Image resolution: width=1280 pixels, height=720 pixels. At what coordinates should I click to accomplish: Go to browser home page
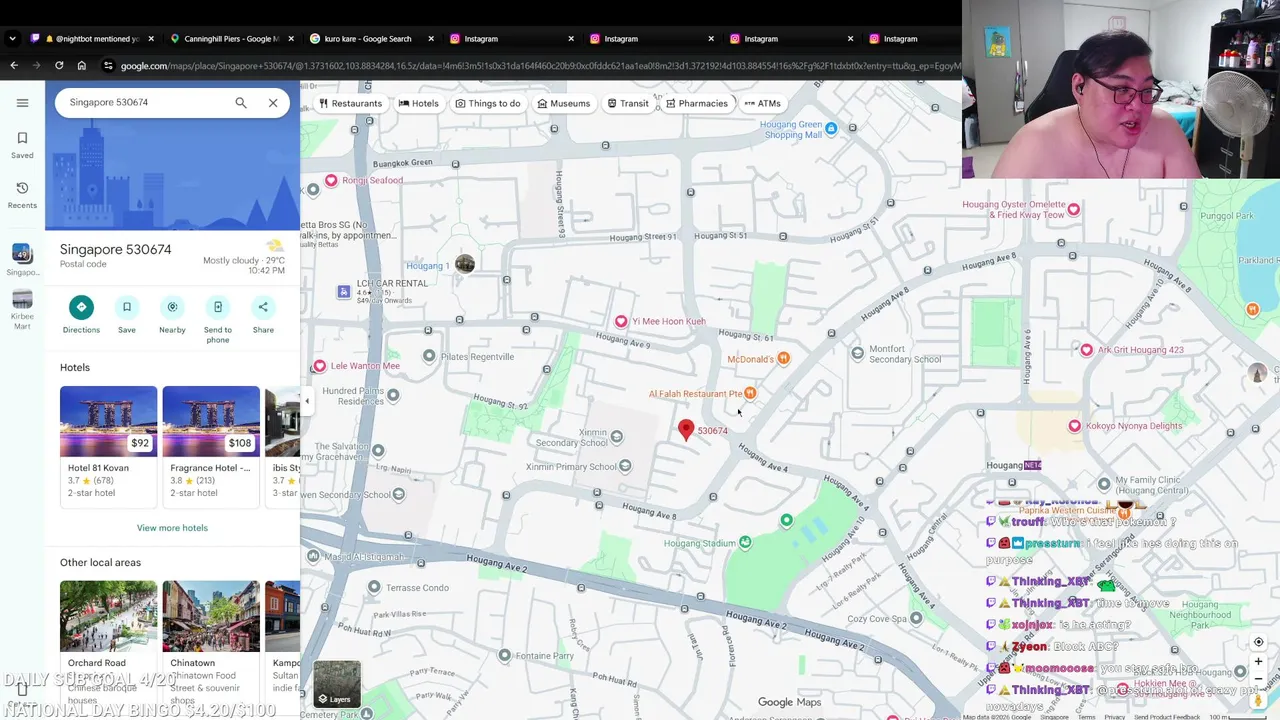click(x=82, y=65)
